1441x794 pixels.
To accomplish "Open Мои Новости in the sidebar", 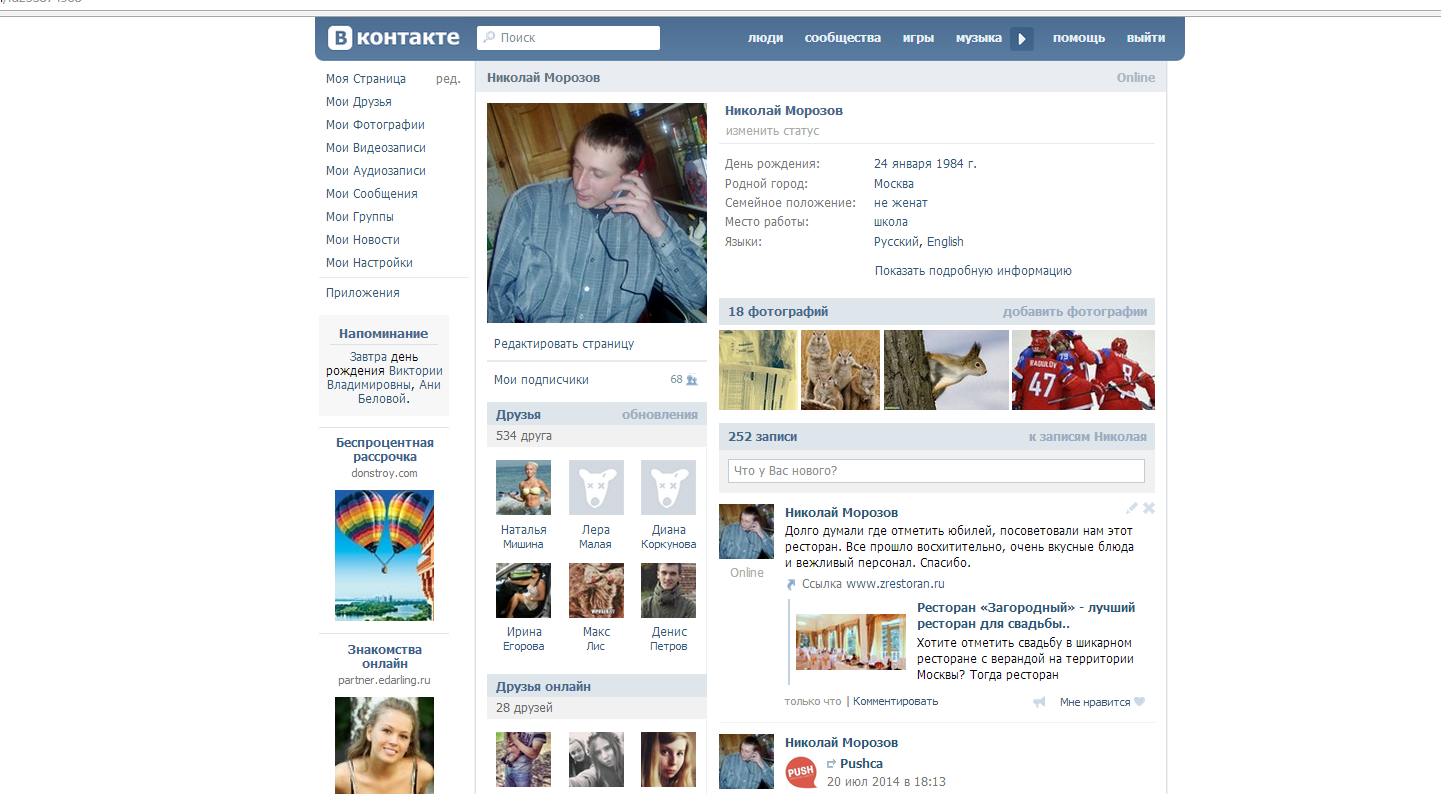I will [x=363, y=240].
